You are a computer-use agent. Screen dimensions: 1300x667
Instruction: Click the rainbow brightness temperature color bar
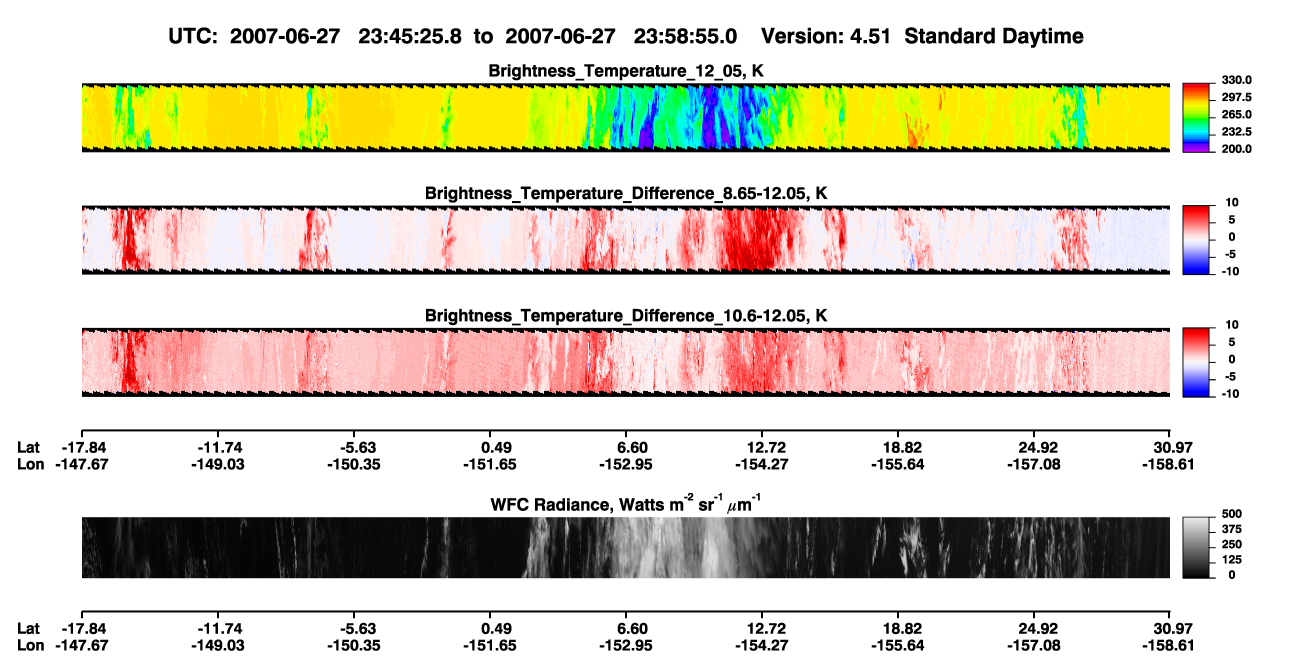pos(1195,117)
